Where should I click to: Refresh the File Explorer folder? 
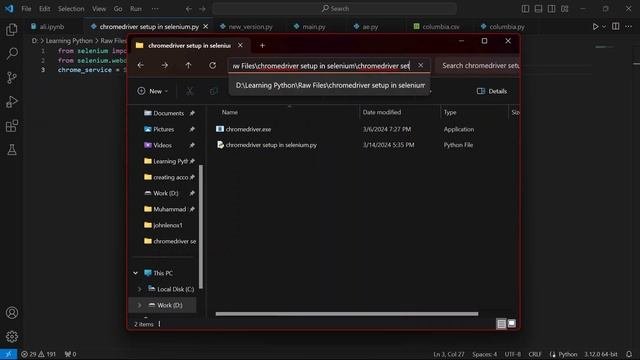point(212,65)
